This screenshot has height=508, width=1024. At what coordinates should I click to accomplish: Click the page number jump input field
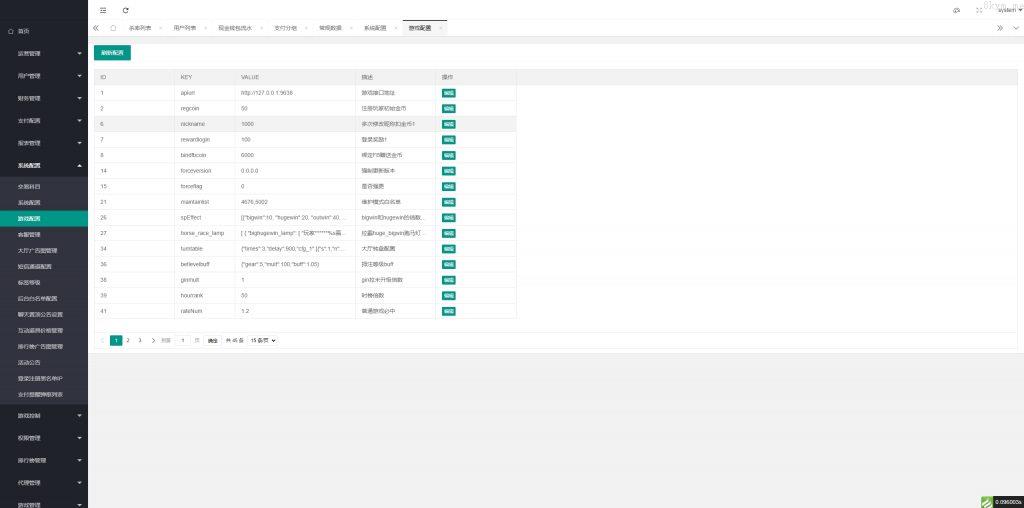coord(183,341)
